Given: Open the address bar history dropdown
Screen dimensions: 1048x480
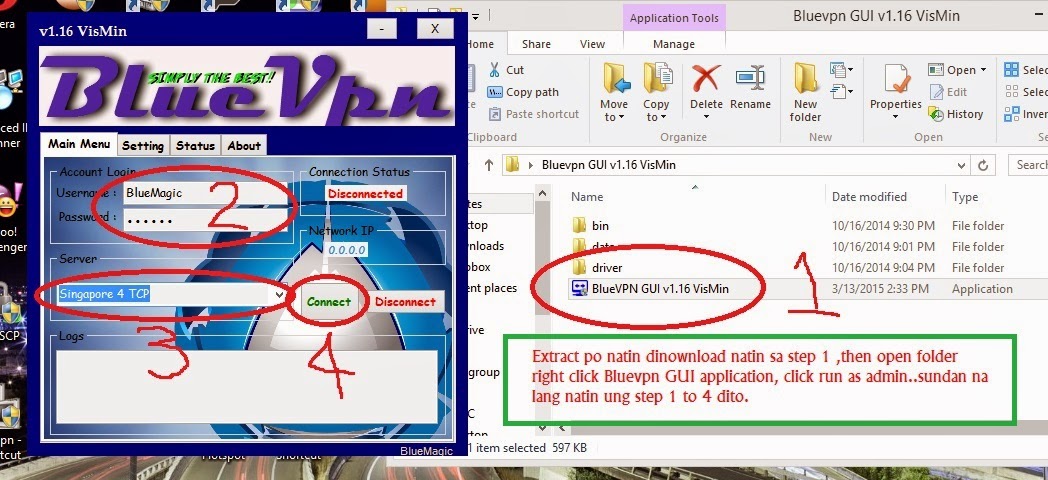Looking at the screenshot, I should 961,165.
